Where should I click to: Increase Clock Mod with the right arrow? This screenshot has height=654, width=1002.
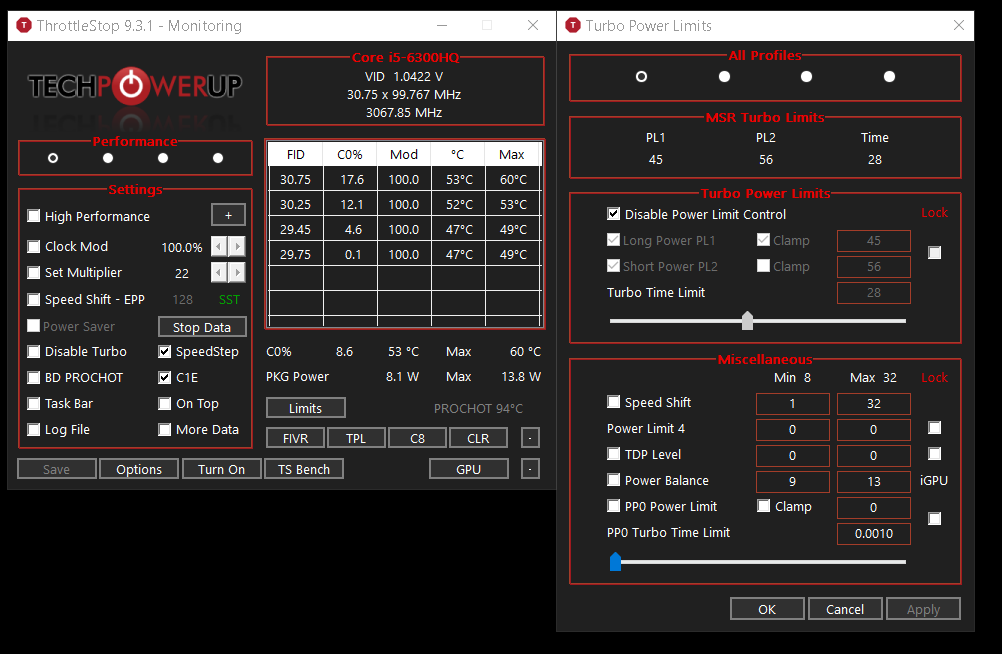pyautogui.click(x=237, y=246)
